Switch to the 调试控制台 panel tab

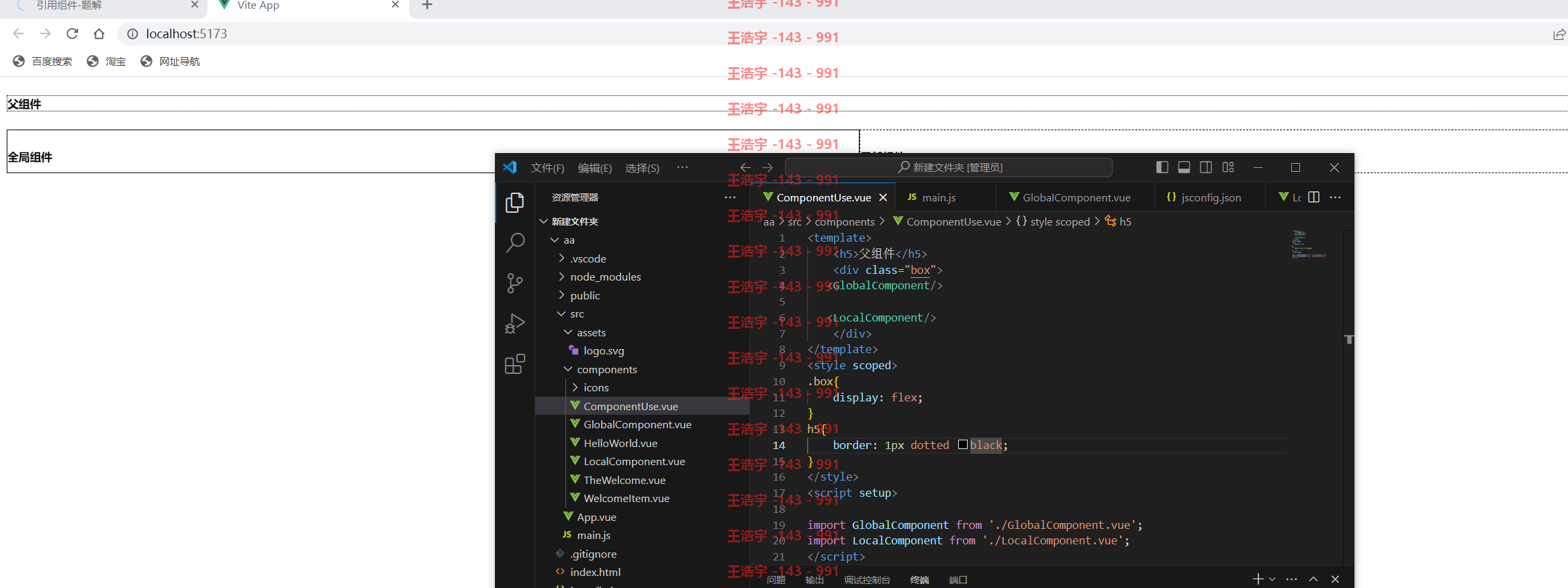867,580
